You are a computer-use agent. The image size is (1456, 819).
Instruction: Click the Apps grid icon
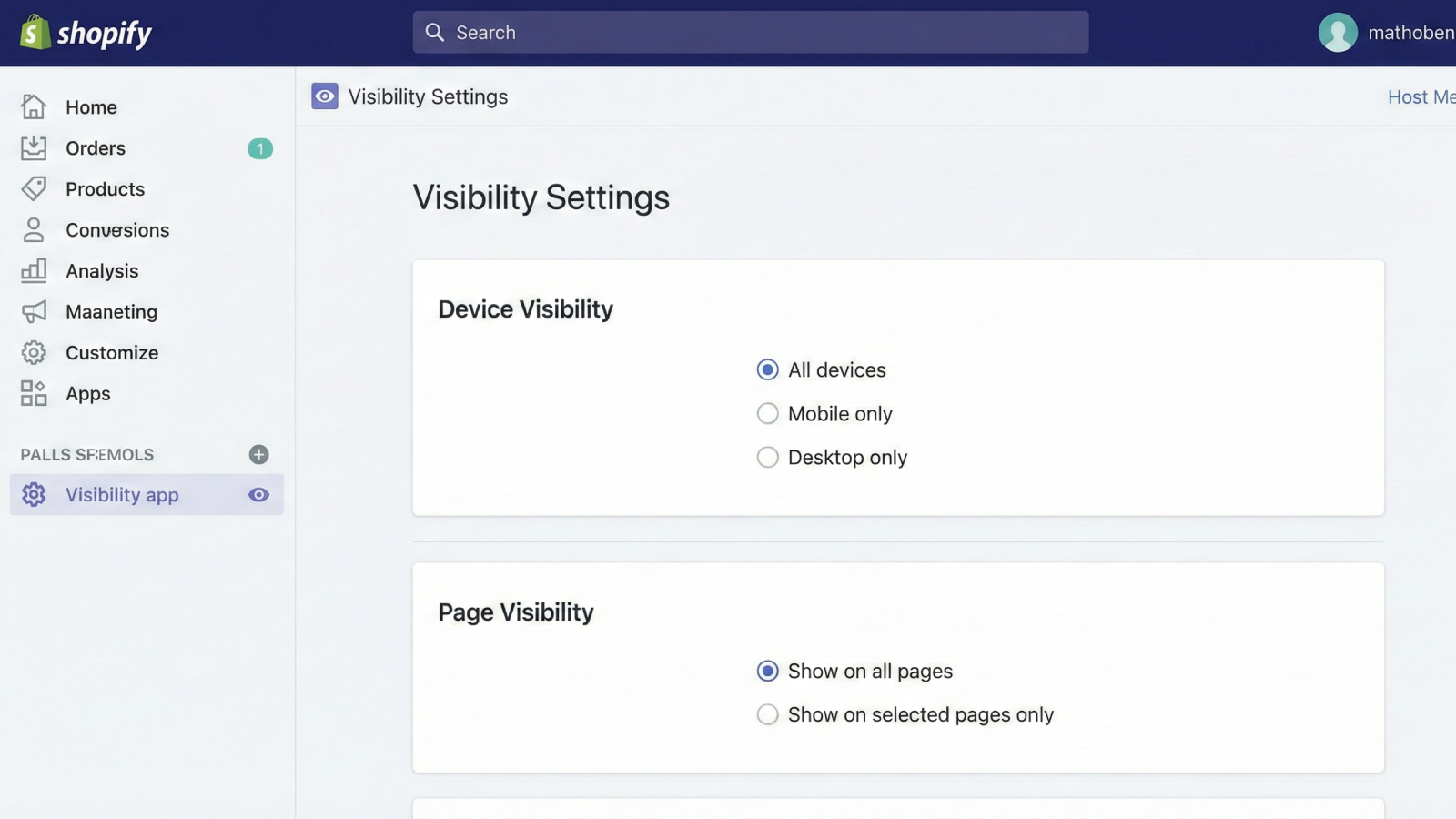click(x=33, y=393)
